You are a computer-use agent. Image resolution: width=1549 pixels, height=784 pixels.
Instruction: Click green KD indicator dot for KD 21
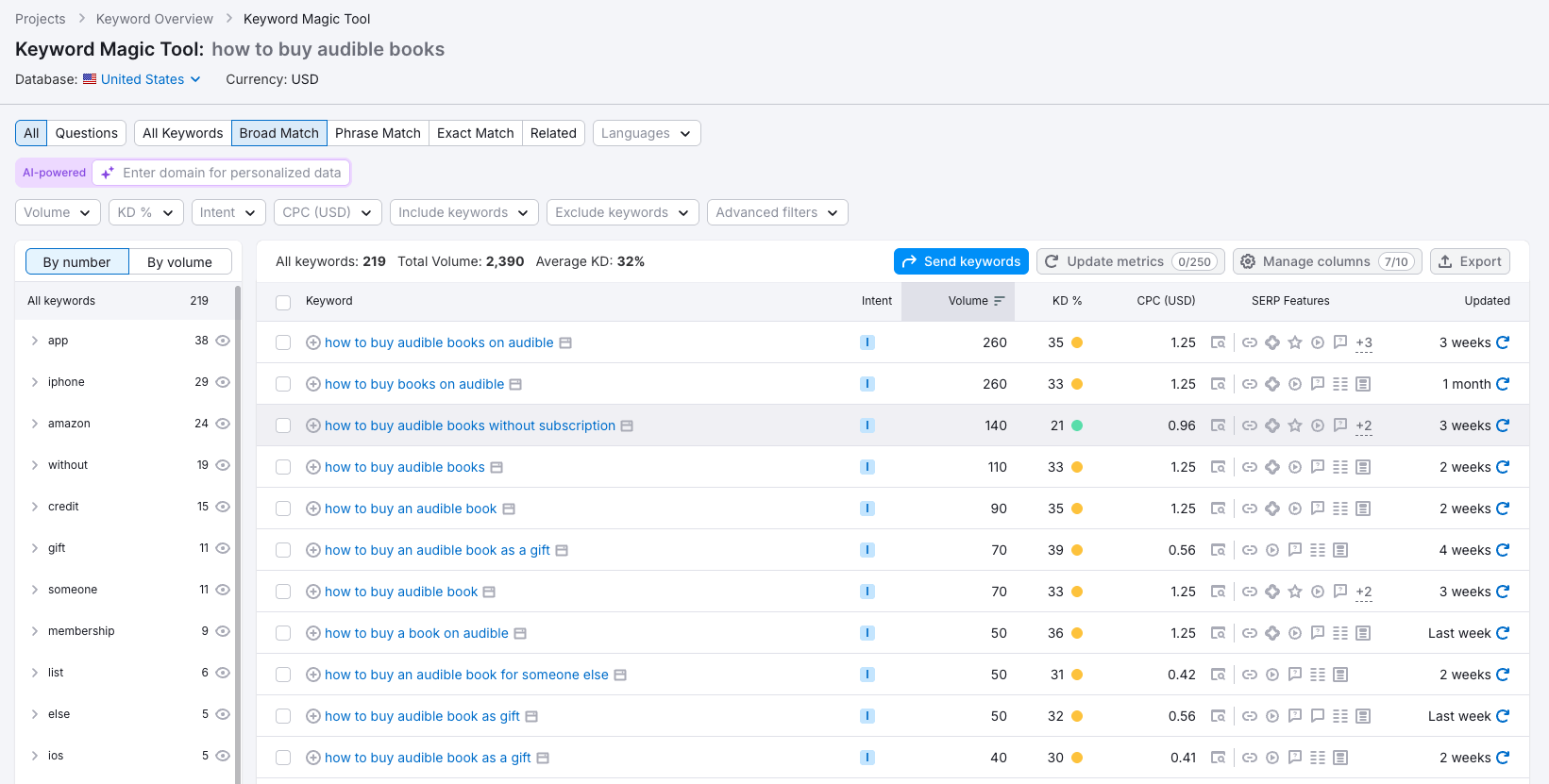[1077, 425]
